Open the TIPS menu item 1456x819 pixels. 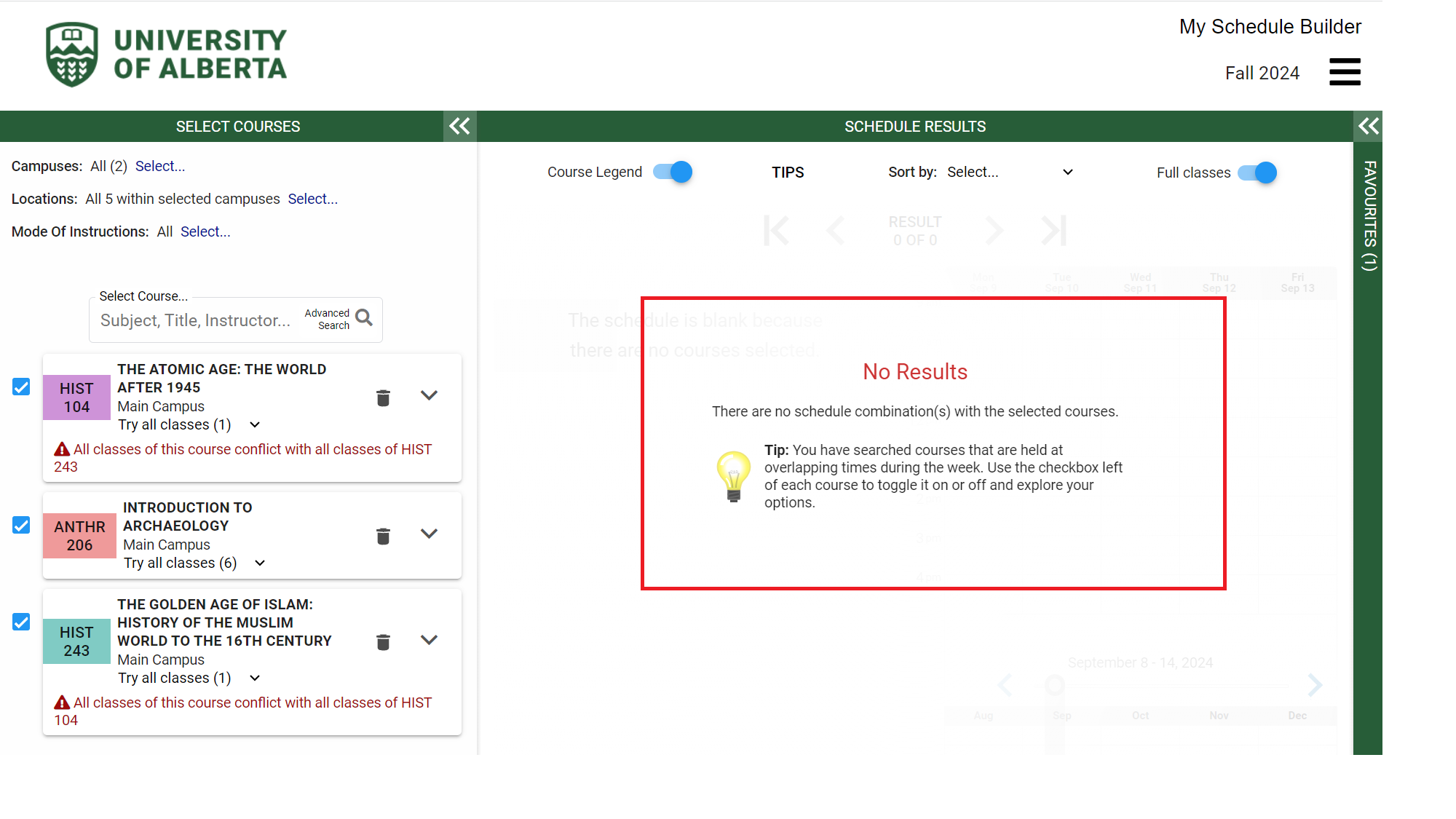(x=788, y=173)
